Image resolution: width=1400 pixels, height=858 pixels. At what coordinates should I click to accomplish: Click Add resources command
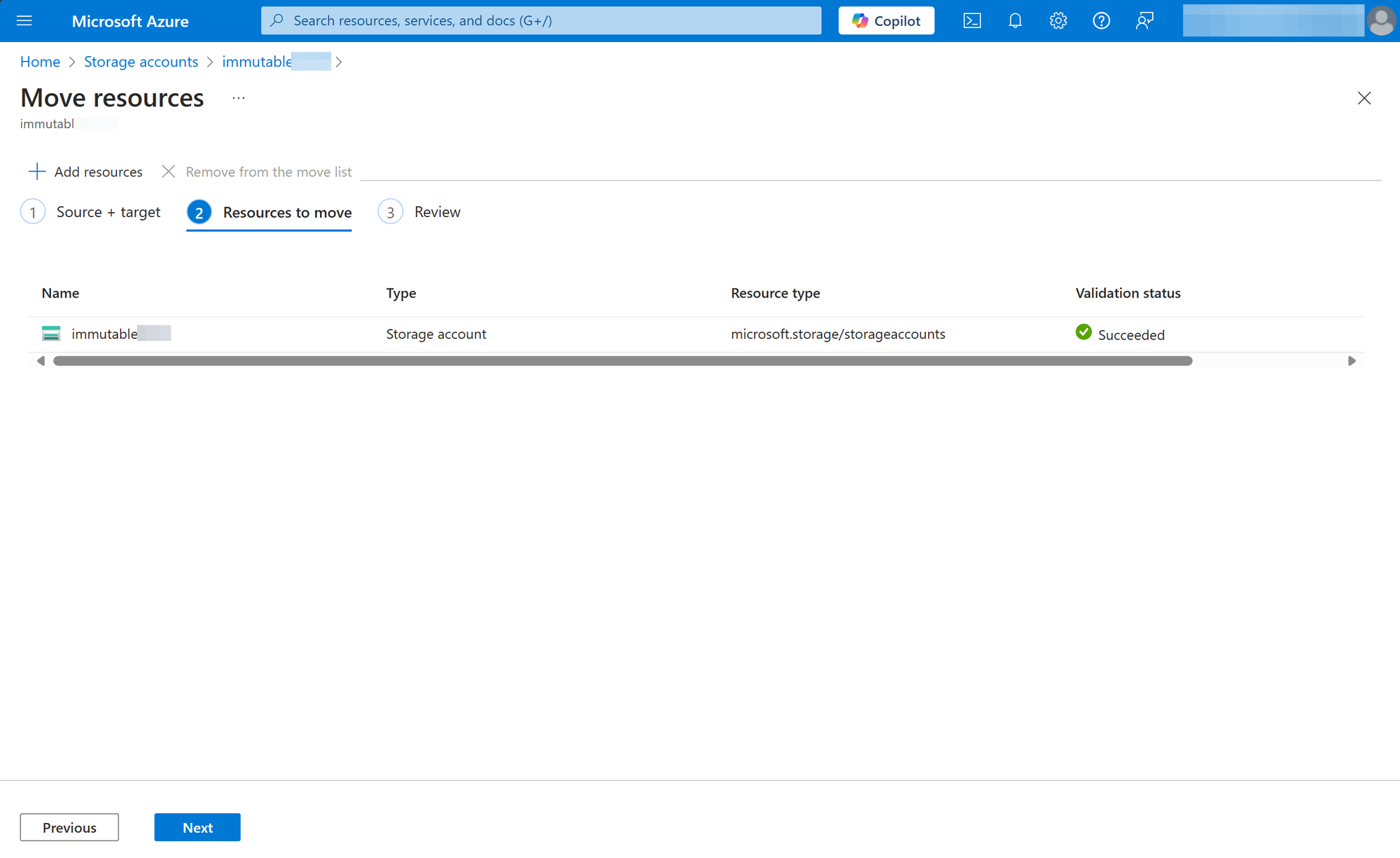(85, 171)
